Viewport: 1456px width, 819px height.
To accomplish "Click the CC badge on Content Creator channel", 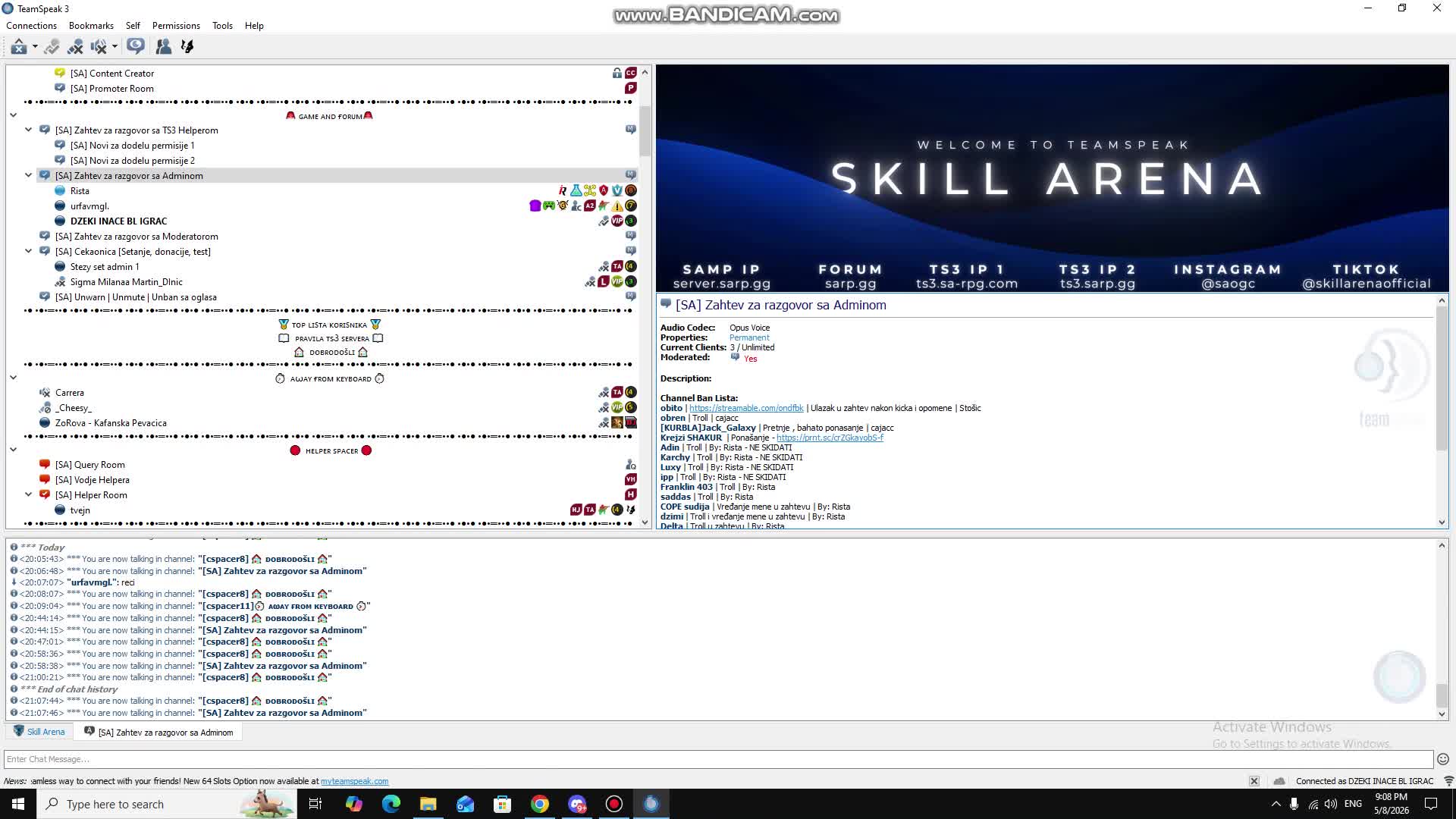I will pyautogui.click(x=630, y=74).
